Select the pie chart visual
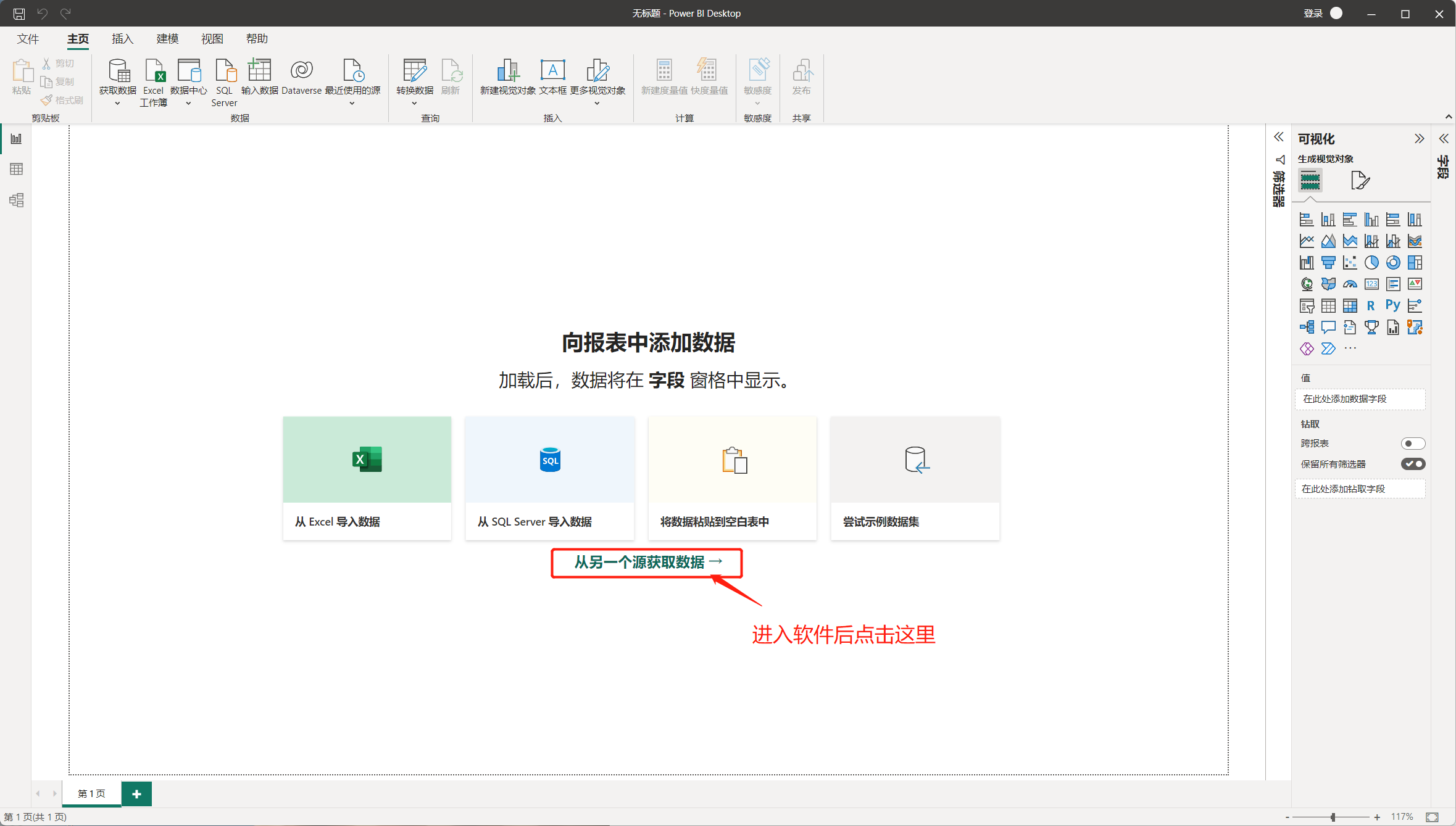Image resolution: width=1456 pixels, height=826 pixels. click(1371, 263)
